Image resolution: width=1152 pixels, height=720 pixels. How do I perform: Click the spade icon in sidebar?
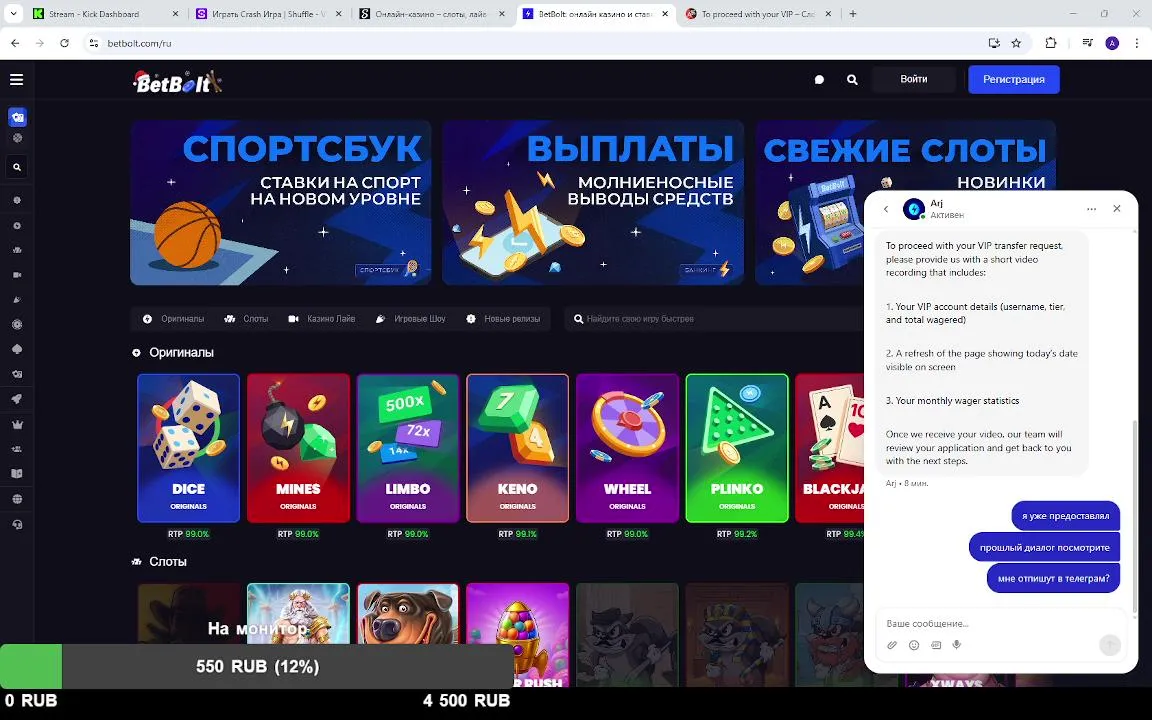point(17,349)
